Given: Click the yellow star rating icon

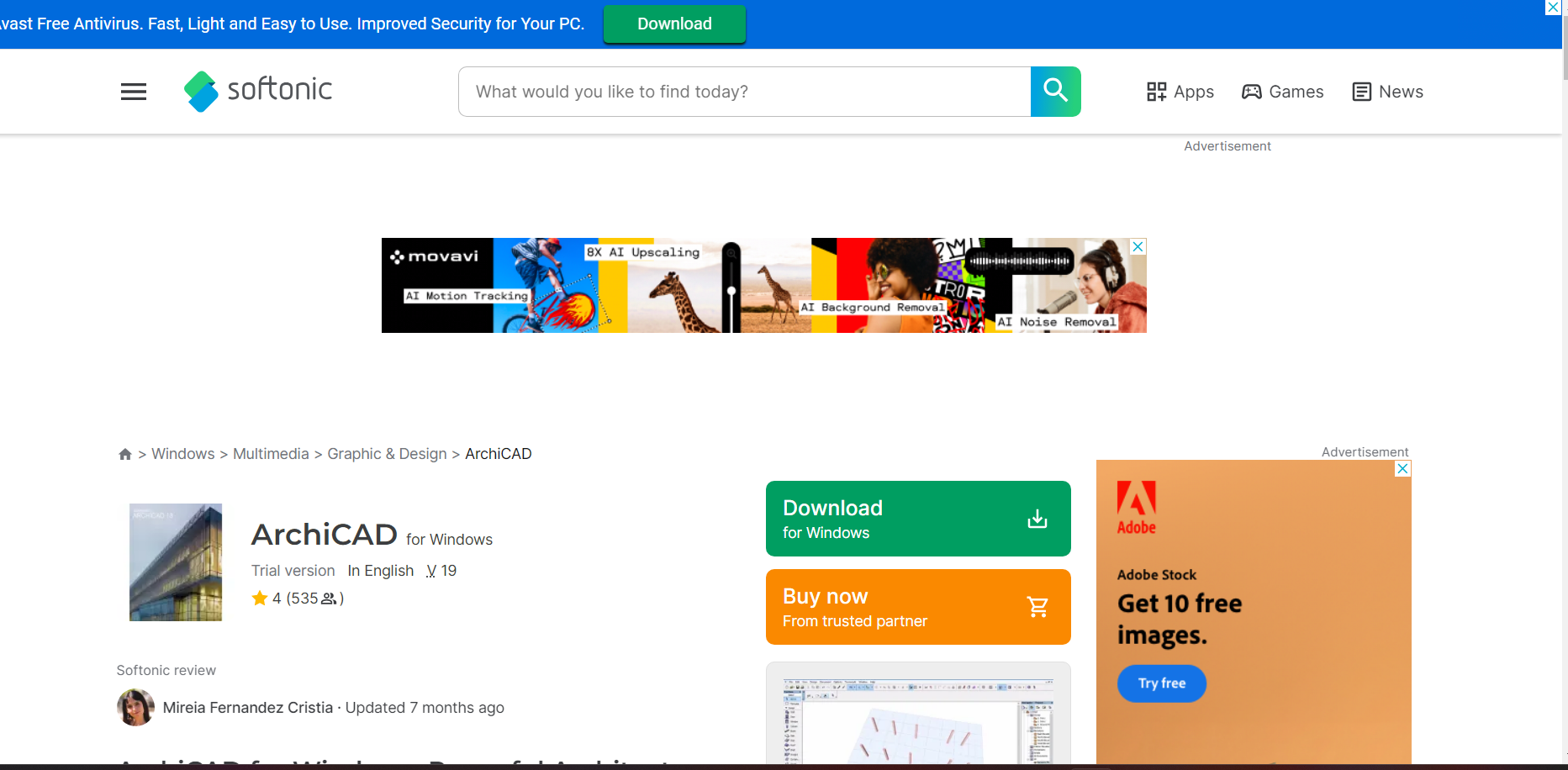Looking at the screenshot, I should (260, 599).
